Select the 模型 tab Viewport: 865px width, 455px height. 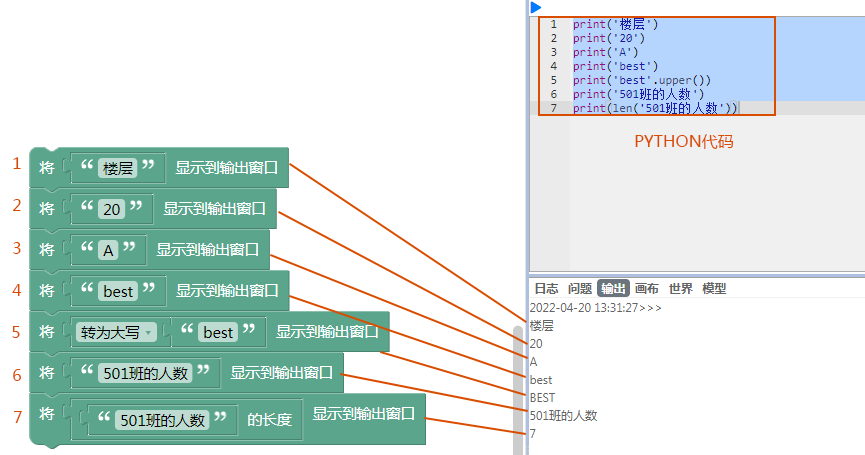(x=714, y=288)
